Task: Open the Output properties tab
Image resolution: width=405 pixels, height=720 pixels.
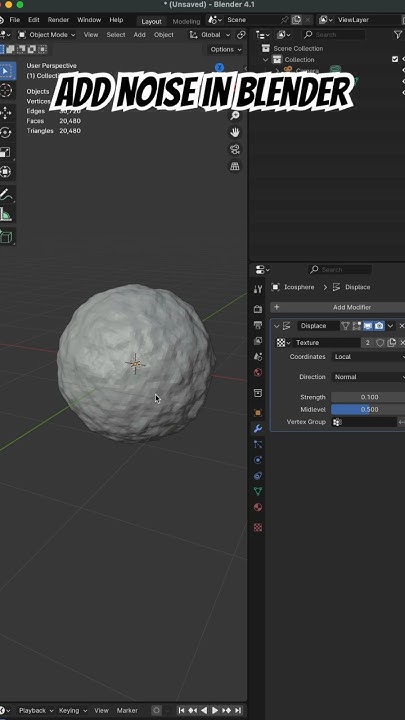Action: point(258,325)
